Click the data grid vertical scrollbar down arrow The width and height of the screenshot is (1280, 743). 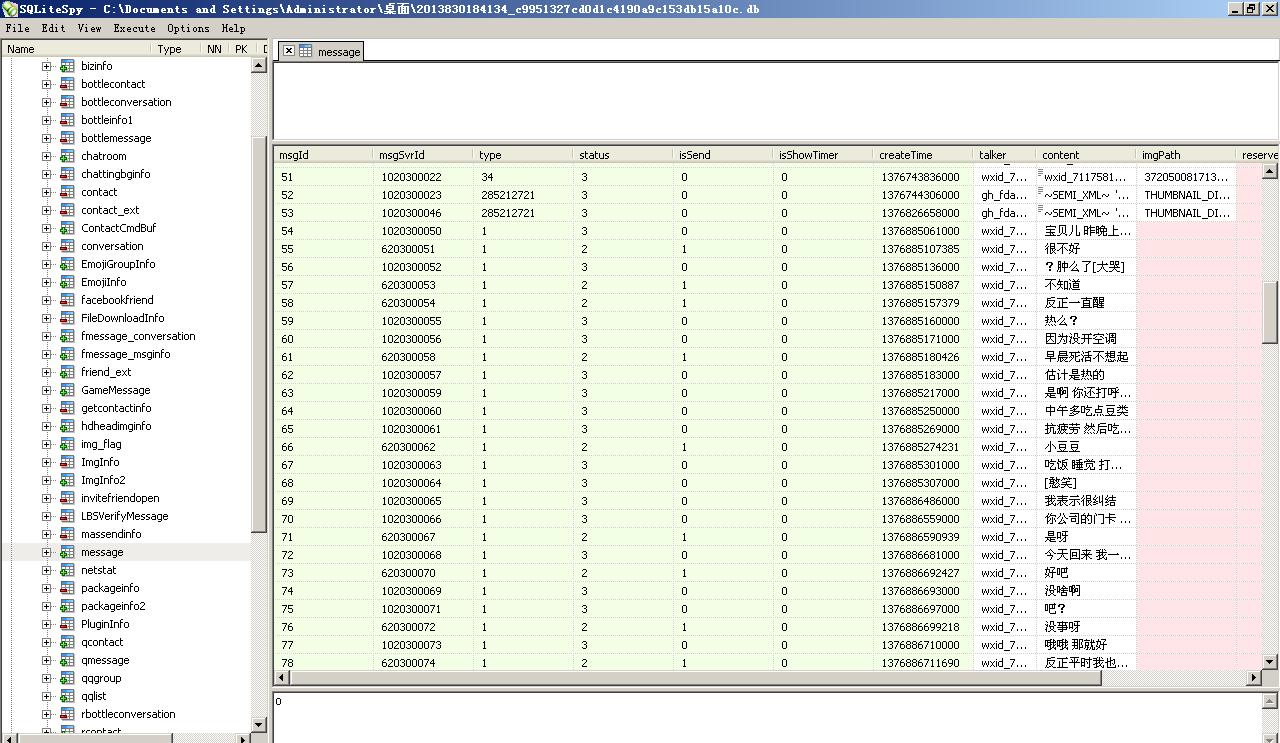click(1270, 662)
